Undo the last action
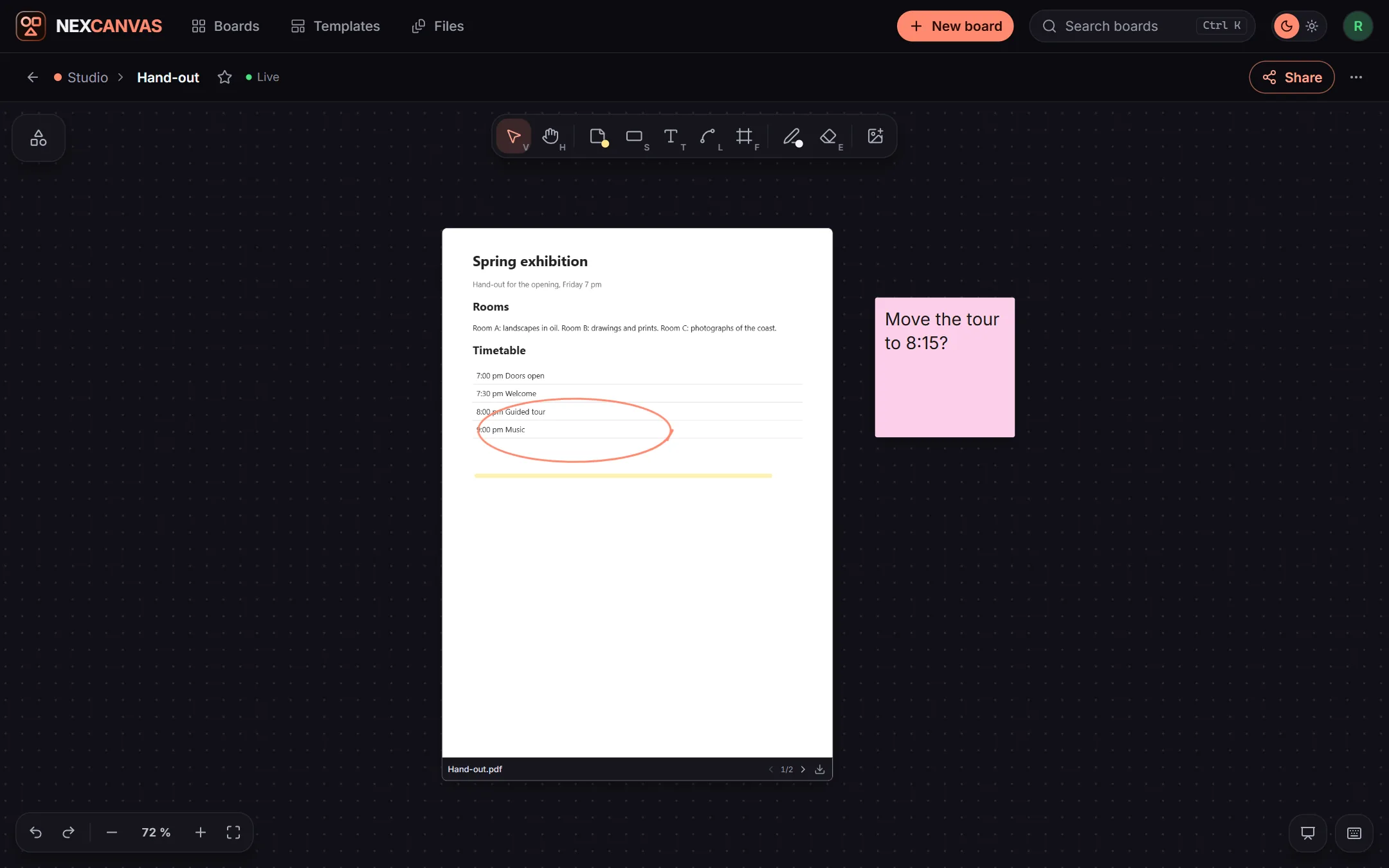This screenshot has width=1389, height=868. tap(36, 833)
